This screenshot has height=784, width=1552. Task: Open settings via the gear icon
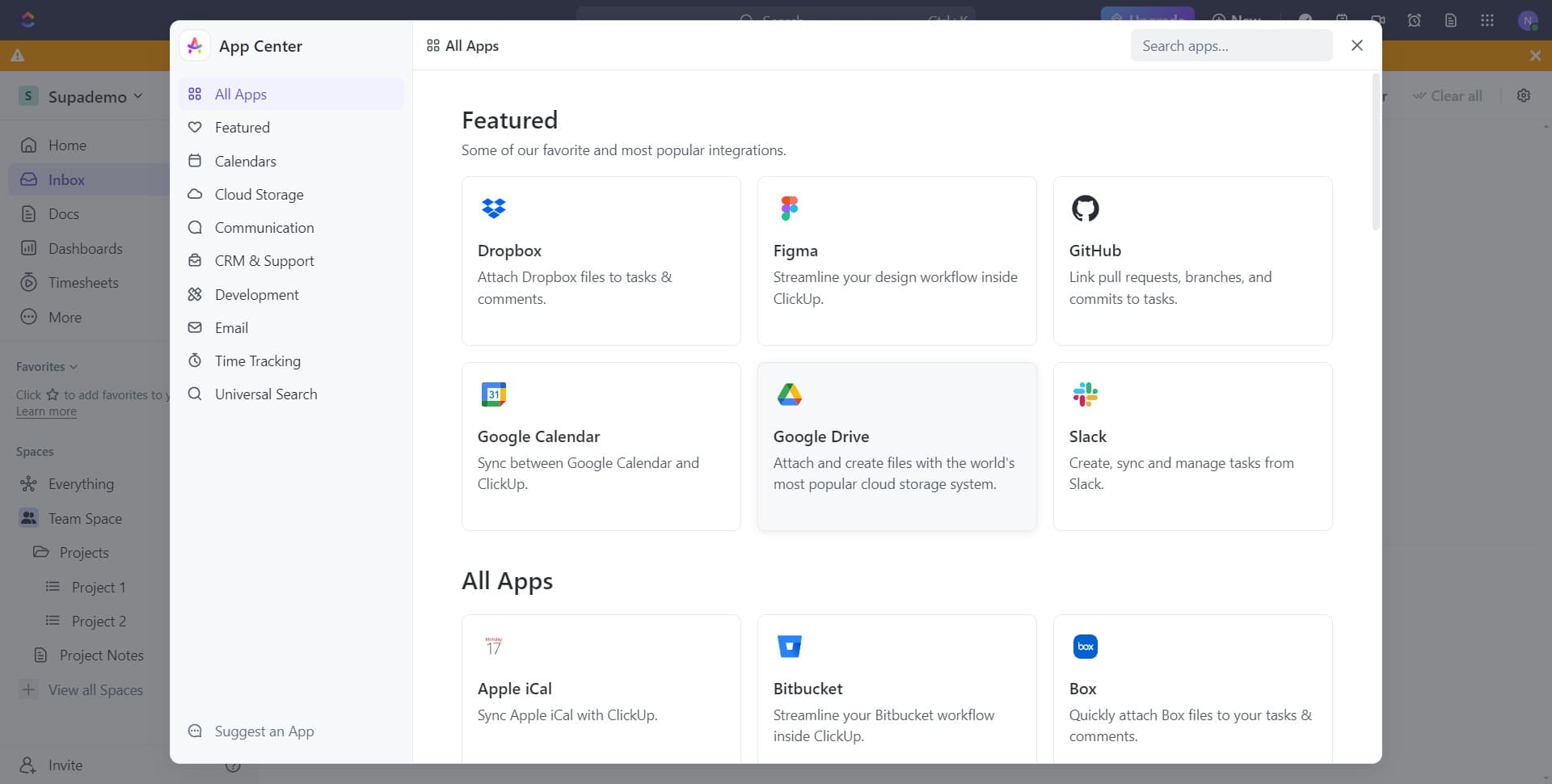coord(1523,95)
